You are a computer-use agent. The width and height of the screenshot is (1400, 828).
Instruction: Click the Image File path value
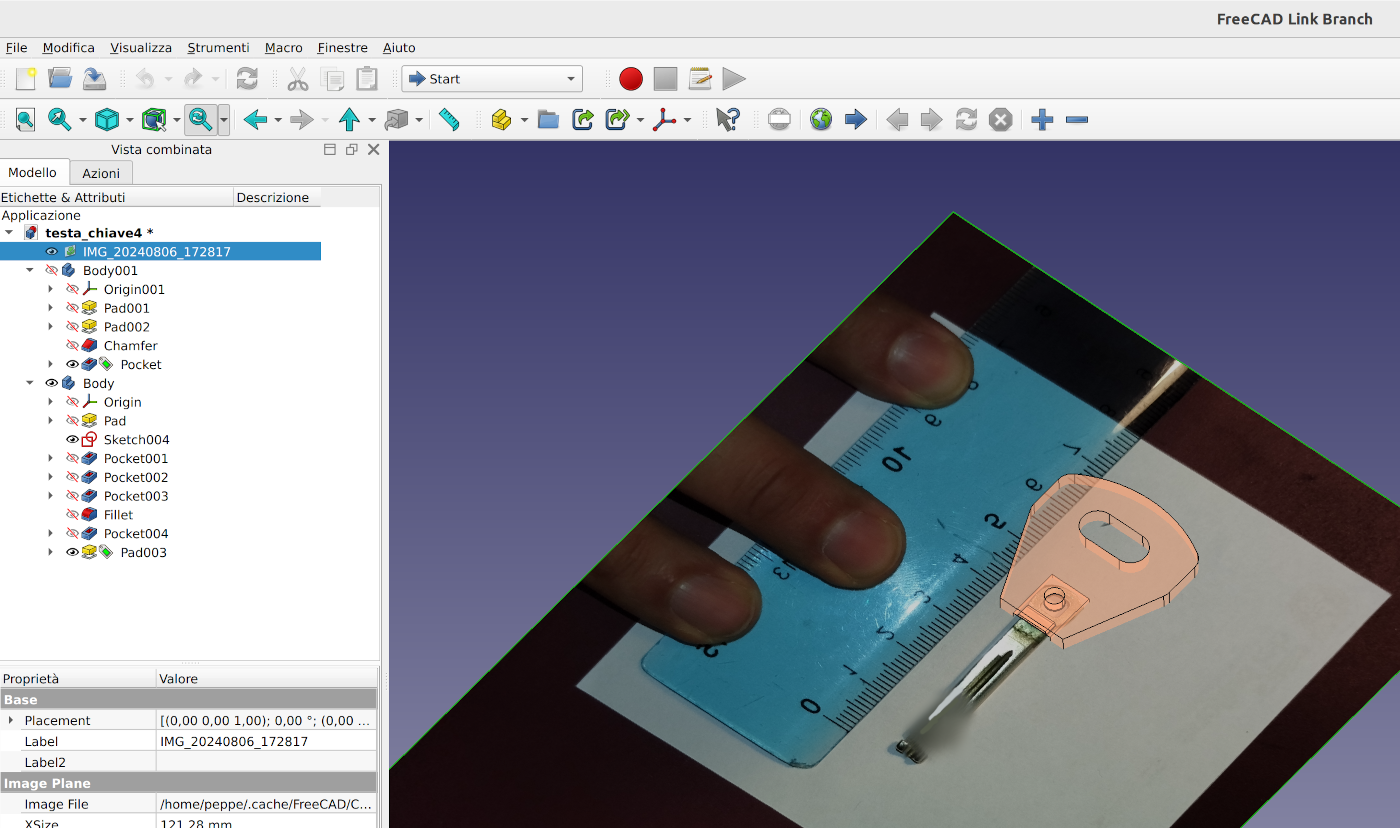(x=267, y=804)
